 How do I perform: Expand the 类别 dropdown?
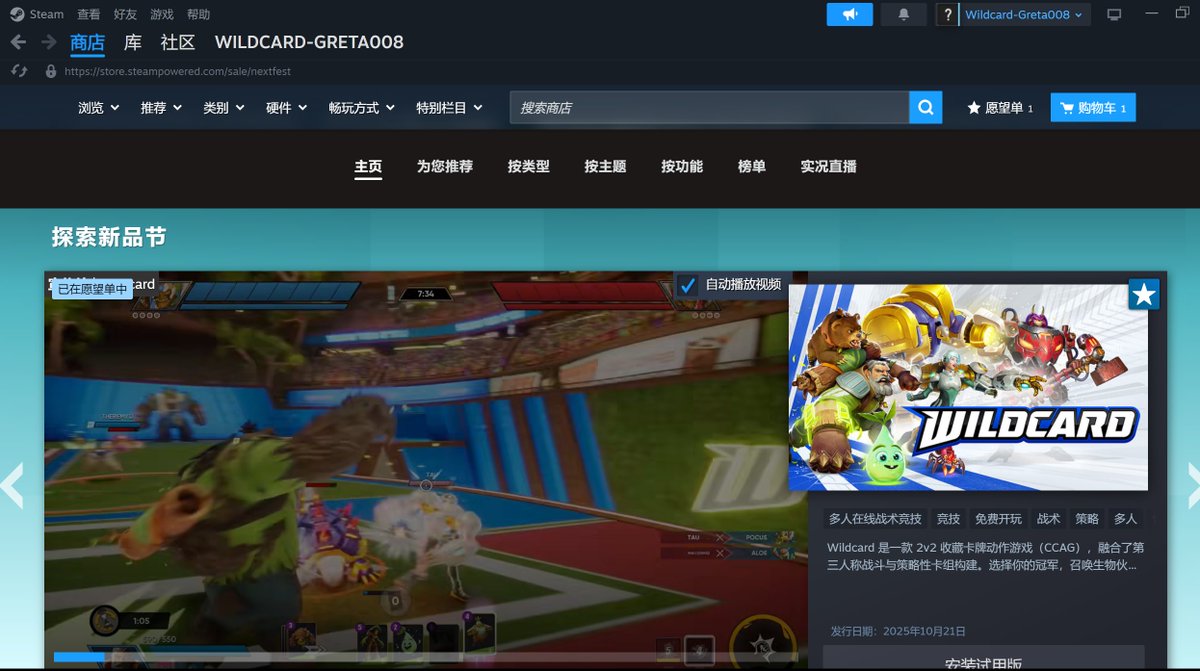tap(224, 108)
